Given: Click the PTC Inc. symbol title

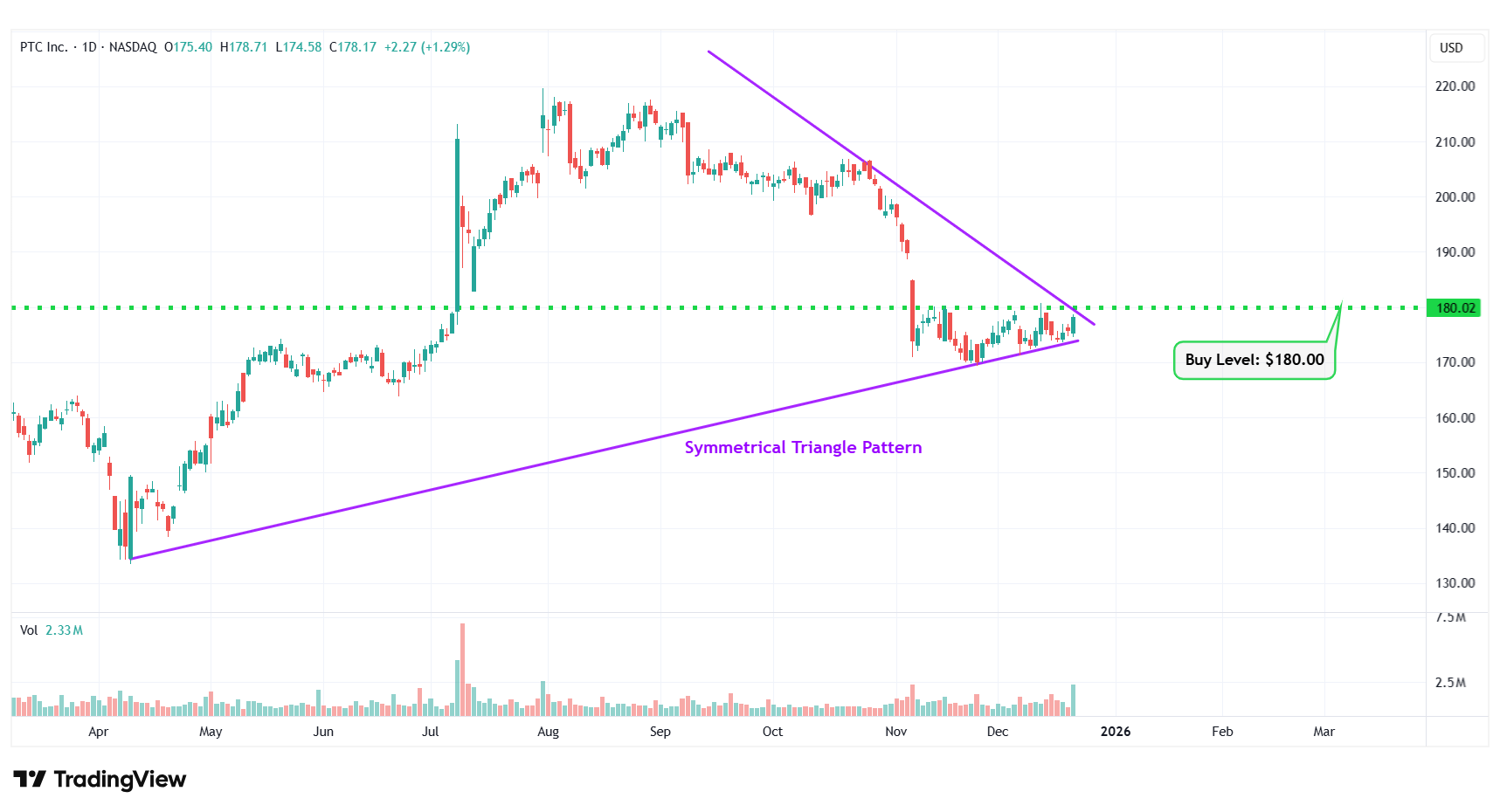Looking at the screenshot, I should click(x=44, y=47).
